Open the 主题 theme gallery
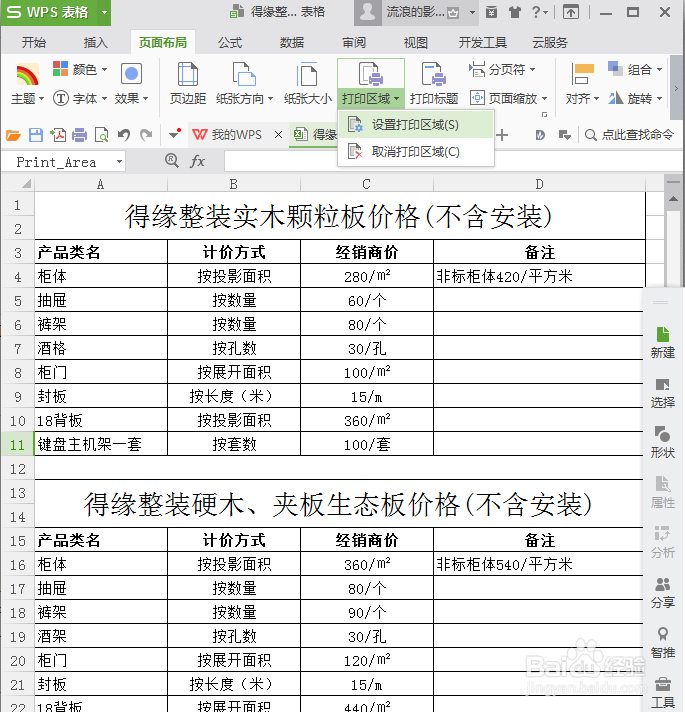 (27, 84)
